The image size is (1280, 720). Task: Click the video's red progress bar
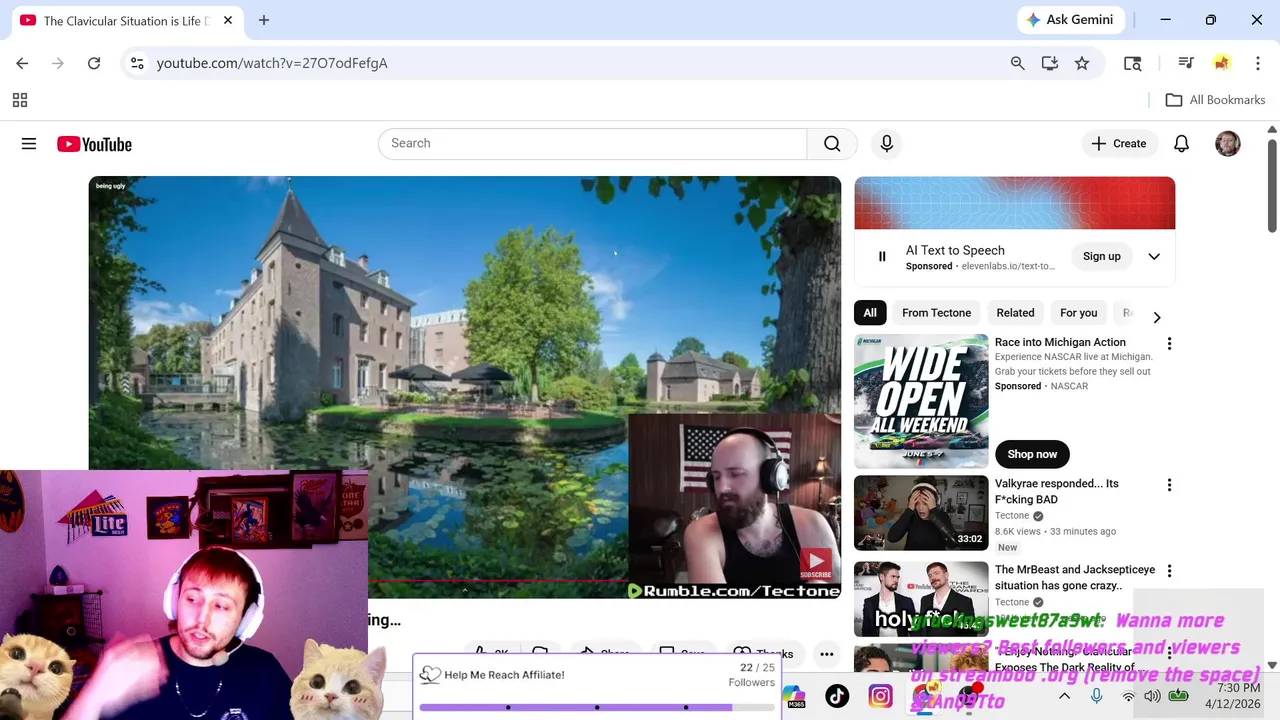click(498, 581)
